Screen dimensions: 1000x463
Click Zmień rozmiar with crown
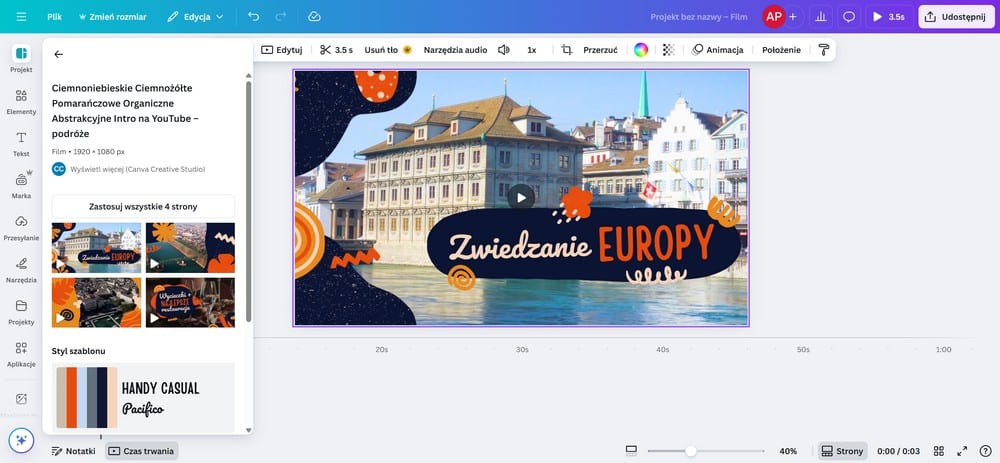112,17
